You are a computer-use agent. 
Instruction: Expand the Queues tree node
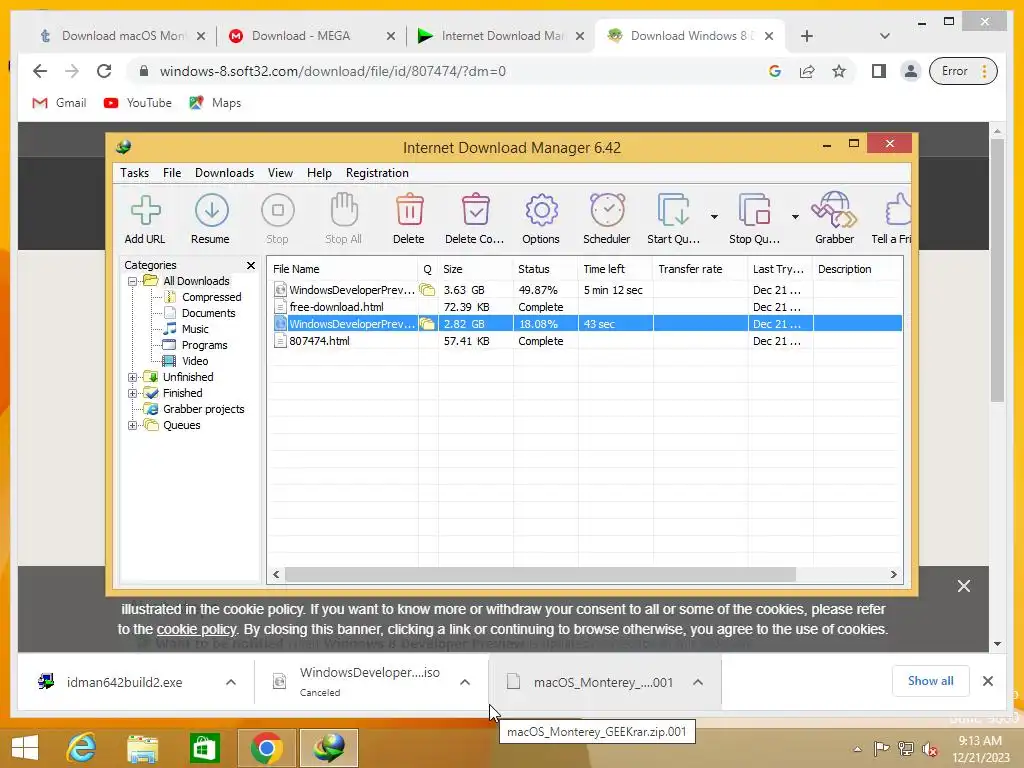pyautogui.click(x=133, y=426)
